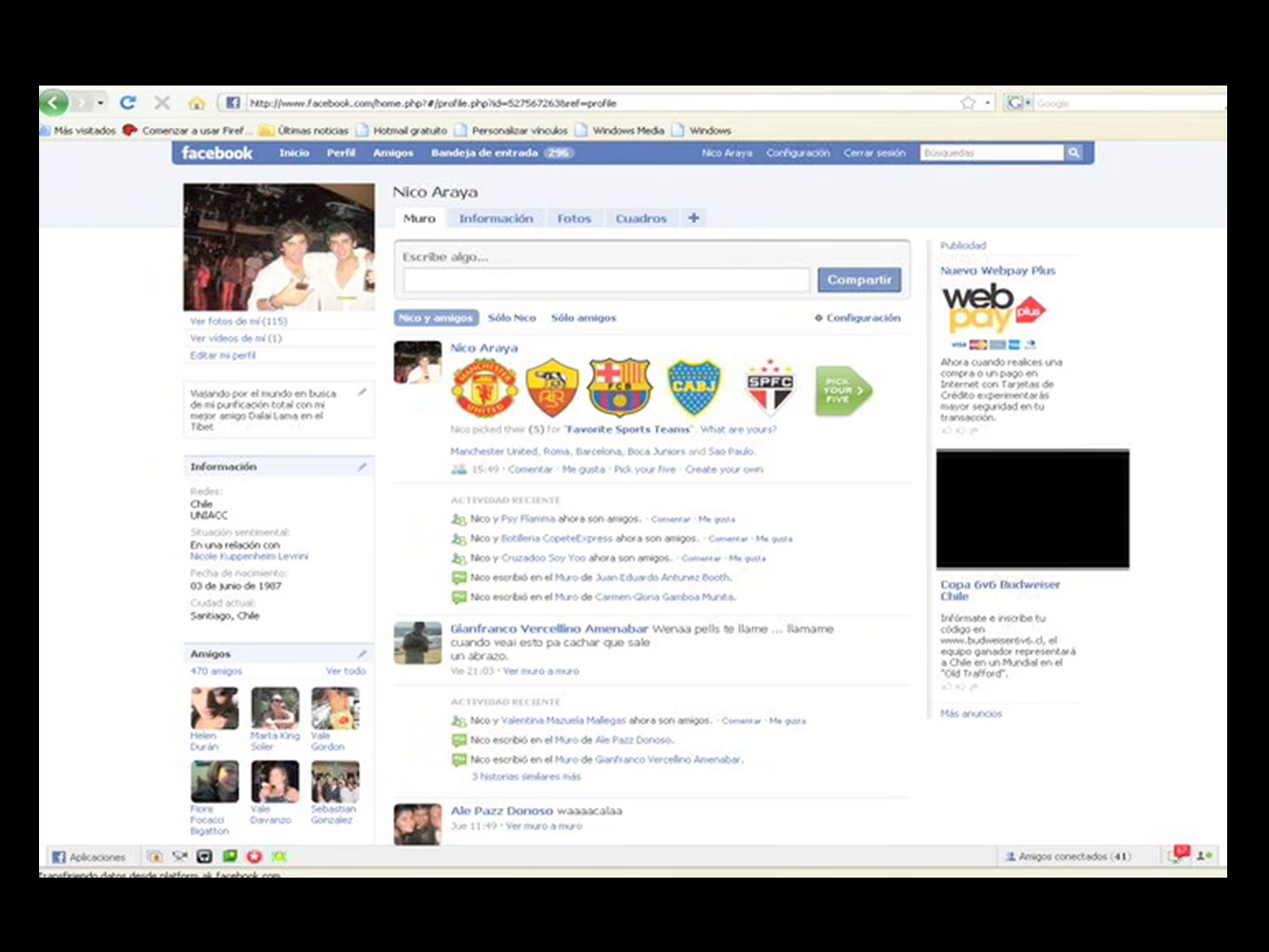Viewport: 1269px width, 952px height.
Task: Reload the page with the refresh icon
Action: (x=128, y=102)
